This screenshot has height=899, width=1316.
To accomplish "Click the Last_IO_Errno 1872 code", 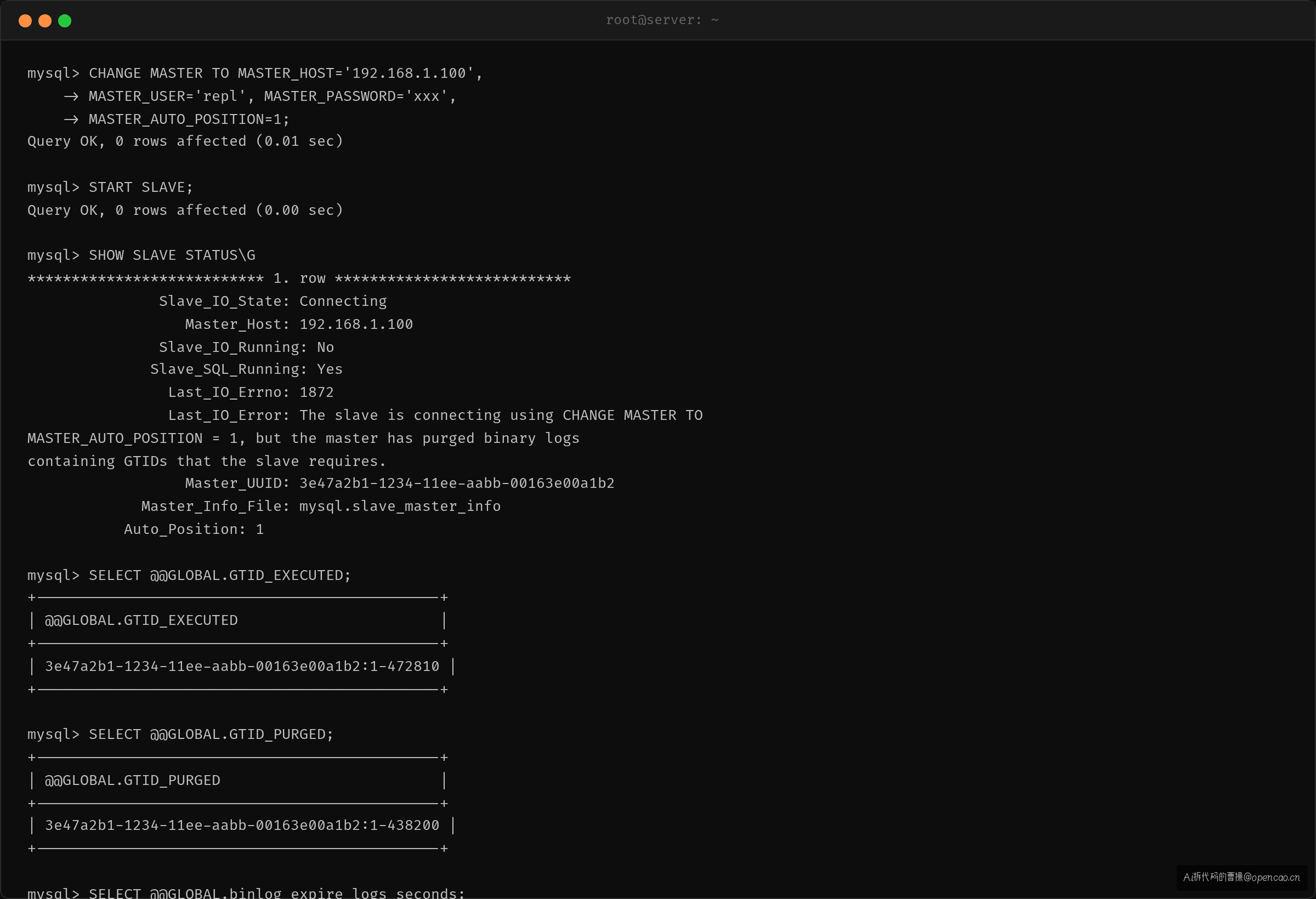I will click(x=316, y=392).
